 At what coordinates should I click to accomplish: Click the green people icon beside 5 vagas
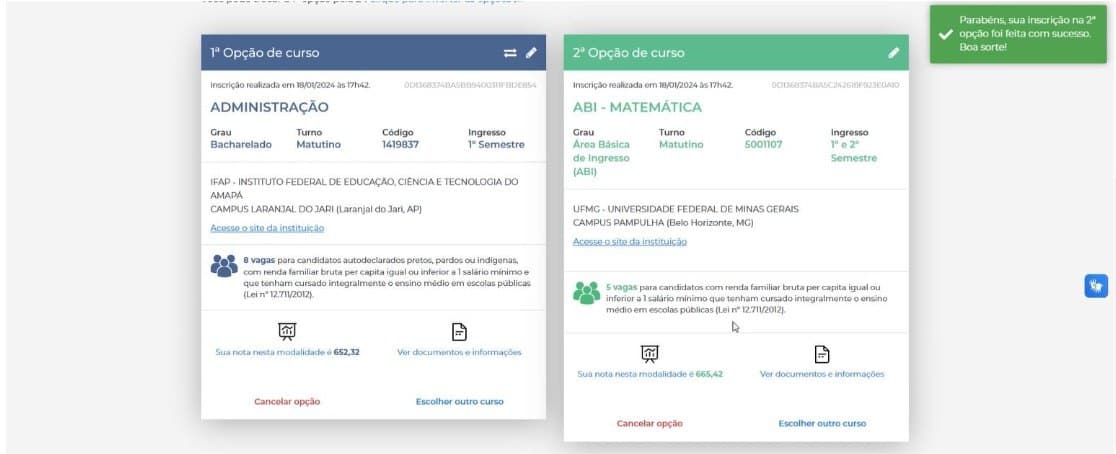pos(586,292)
